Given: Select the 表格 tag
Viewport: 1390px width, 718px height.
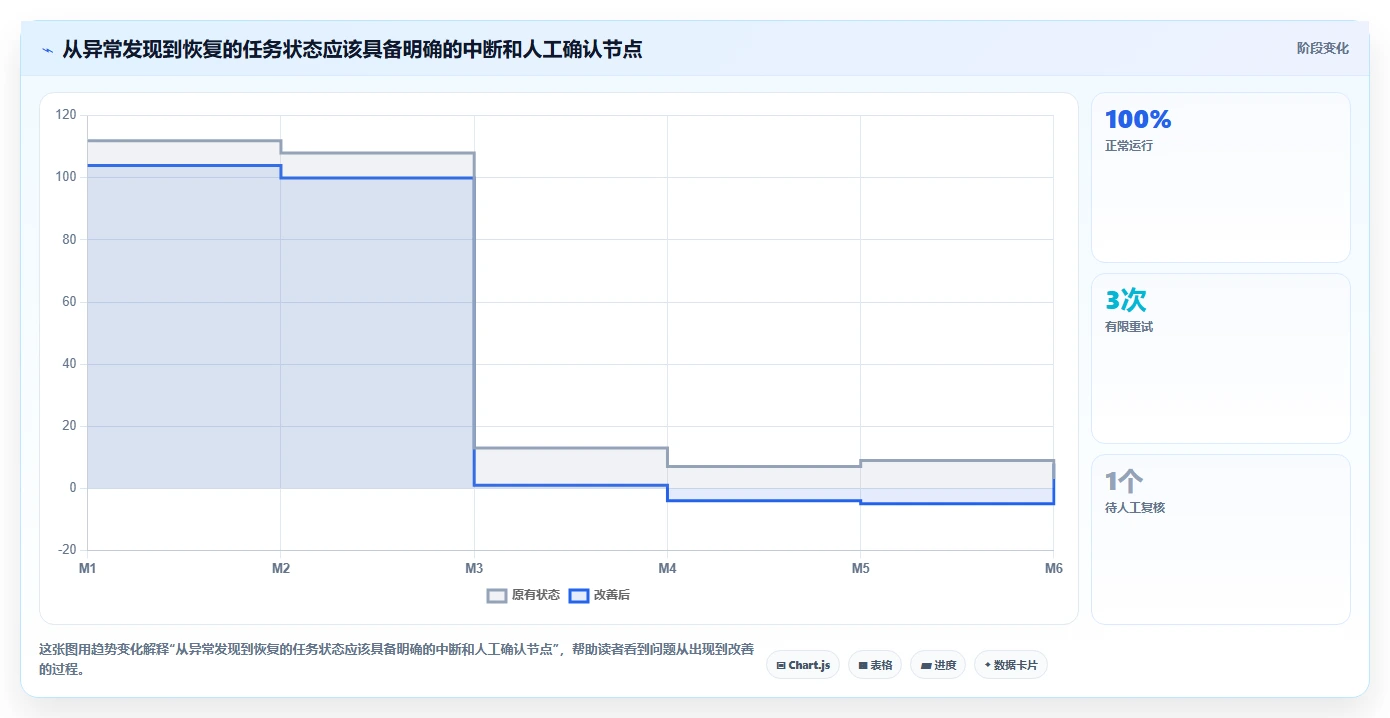Looking at the screenshot, I should [875, 665].
